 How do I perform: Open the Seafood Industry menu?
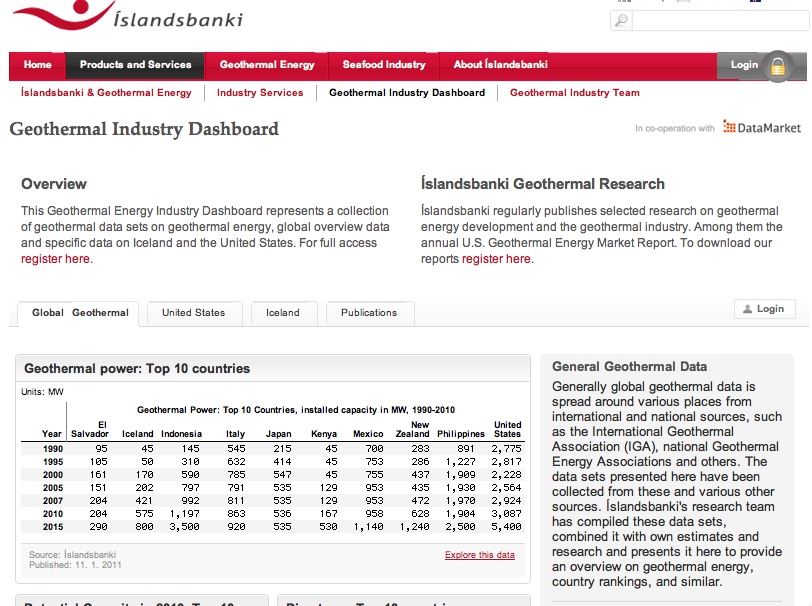pos(384,65)
